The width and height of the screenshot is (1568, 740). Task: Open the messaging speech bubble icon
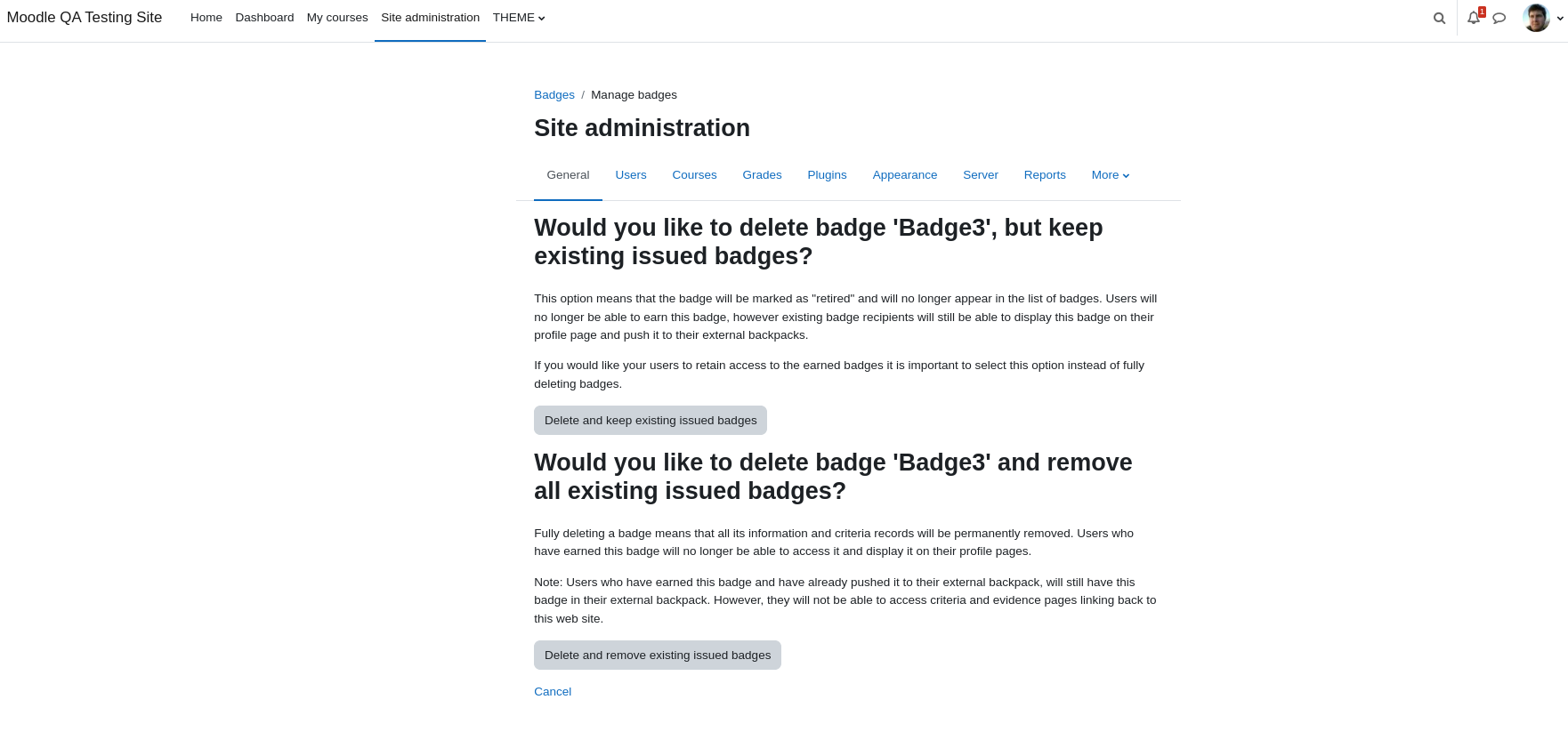(1499, 18)
